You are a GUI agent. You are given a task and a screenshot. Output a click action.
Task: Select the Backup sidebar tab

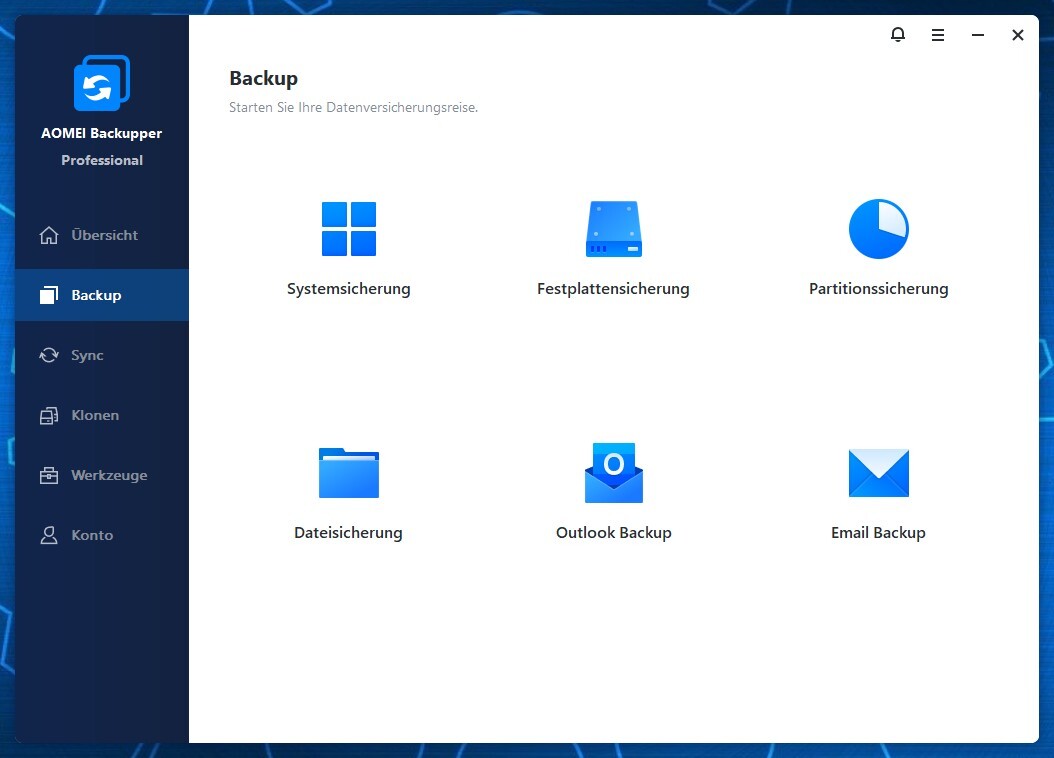tap(96, 295)
